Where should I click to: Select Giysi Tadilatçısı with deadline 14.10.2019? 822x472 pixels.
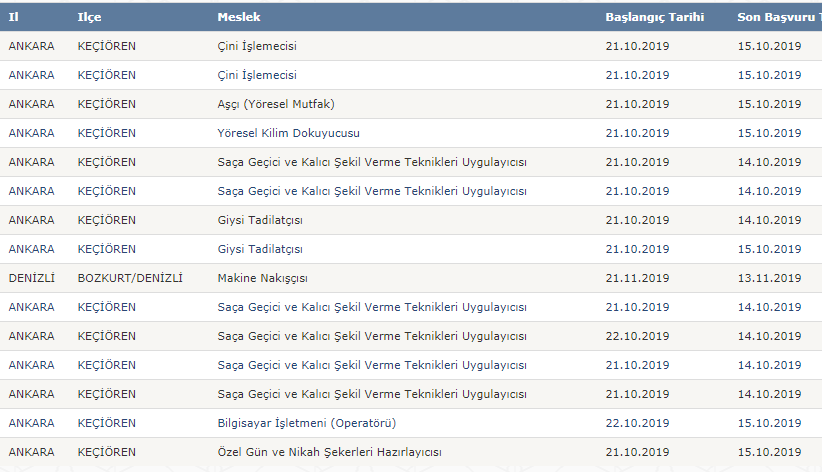point(260,220)
